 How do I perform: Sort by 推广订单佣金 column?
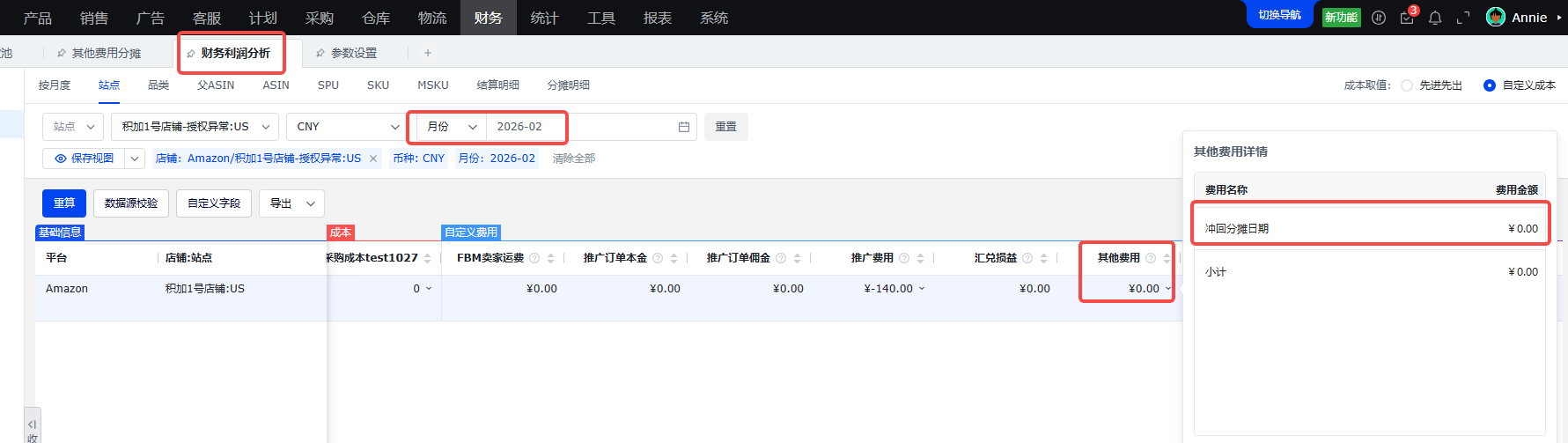[x=798, y=258]
